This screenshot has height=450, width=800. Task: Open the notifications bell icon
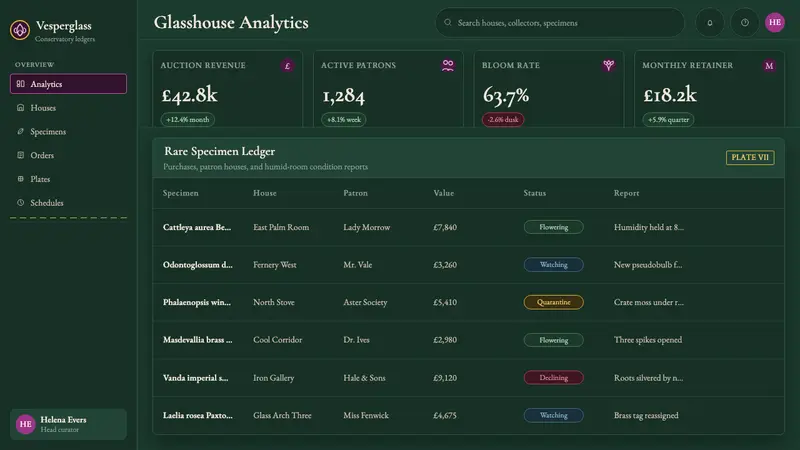click(x=710, y=22)
